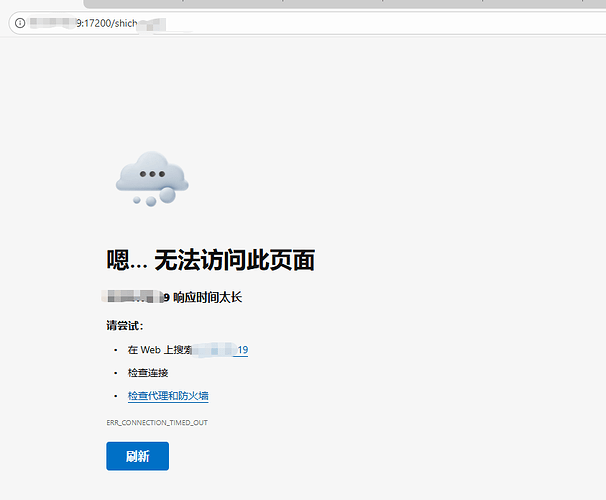The height and width of the screenshot is (500, 606).
Task: Open the 检查代理和防火墙 link
Action: tap(168, 396)
